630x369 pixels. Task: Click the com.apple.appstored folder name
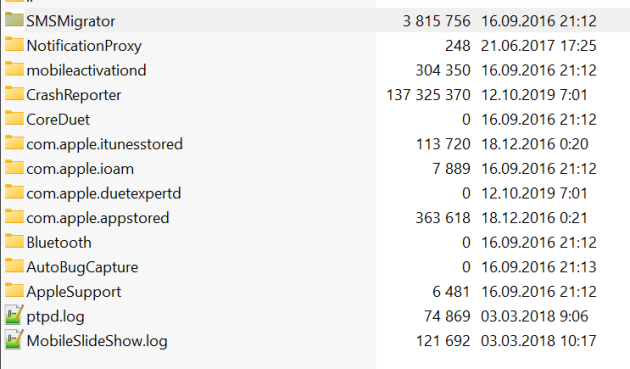pos(98,218)
